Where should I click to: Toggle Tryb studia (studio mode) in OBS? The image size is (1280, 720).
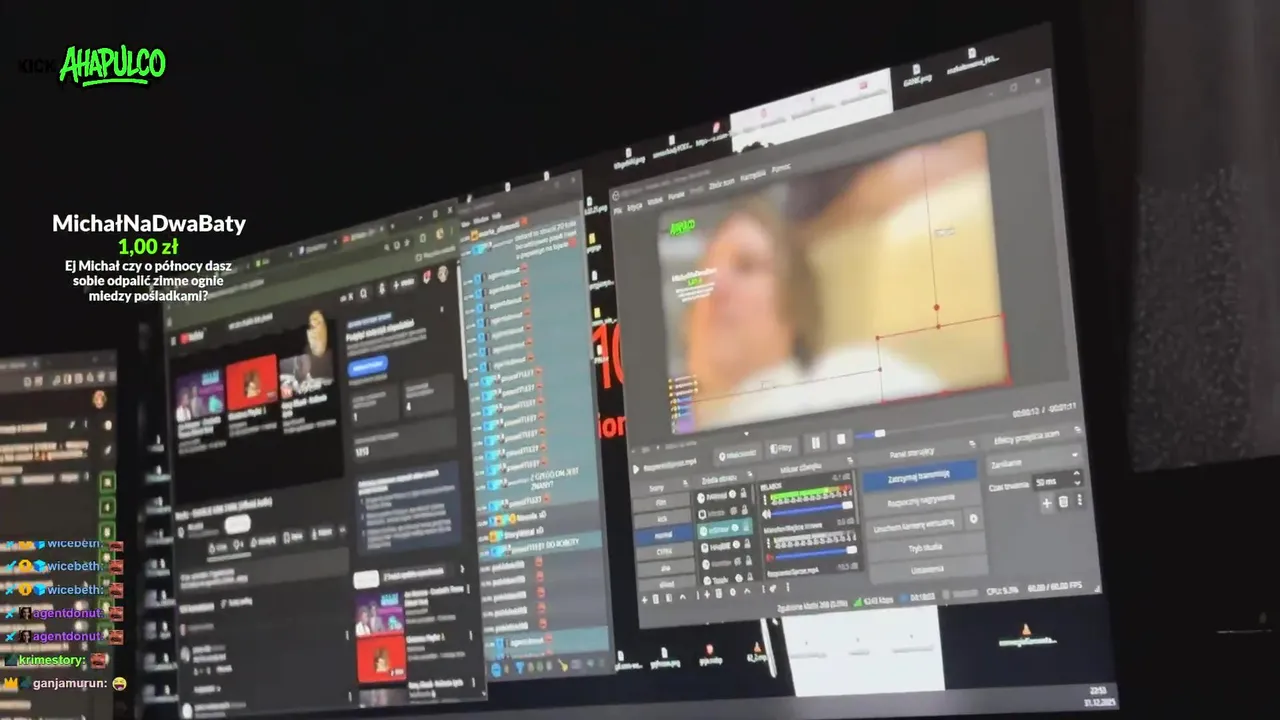click(926, 547)
